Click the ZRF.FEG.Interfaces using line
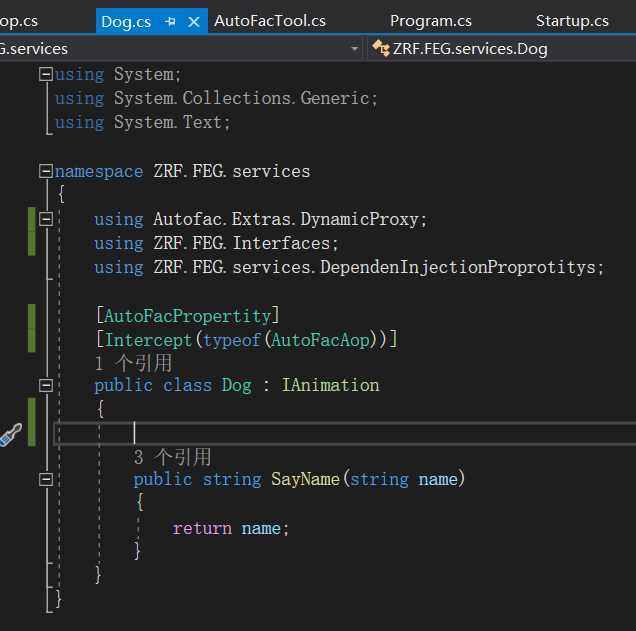 tap(216, 243)
